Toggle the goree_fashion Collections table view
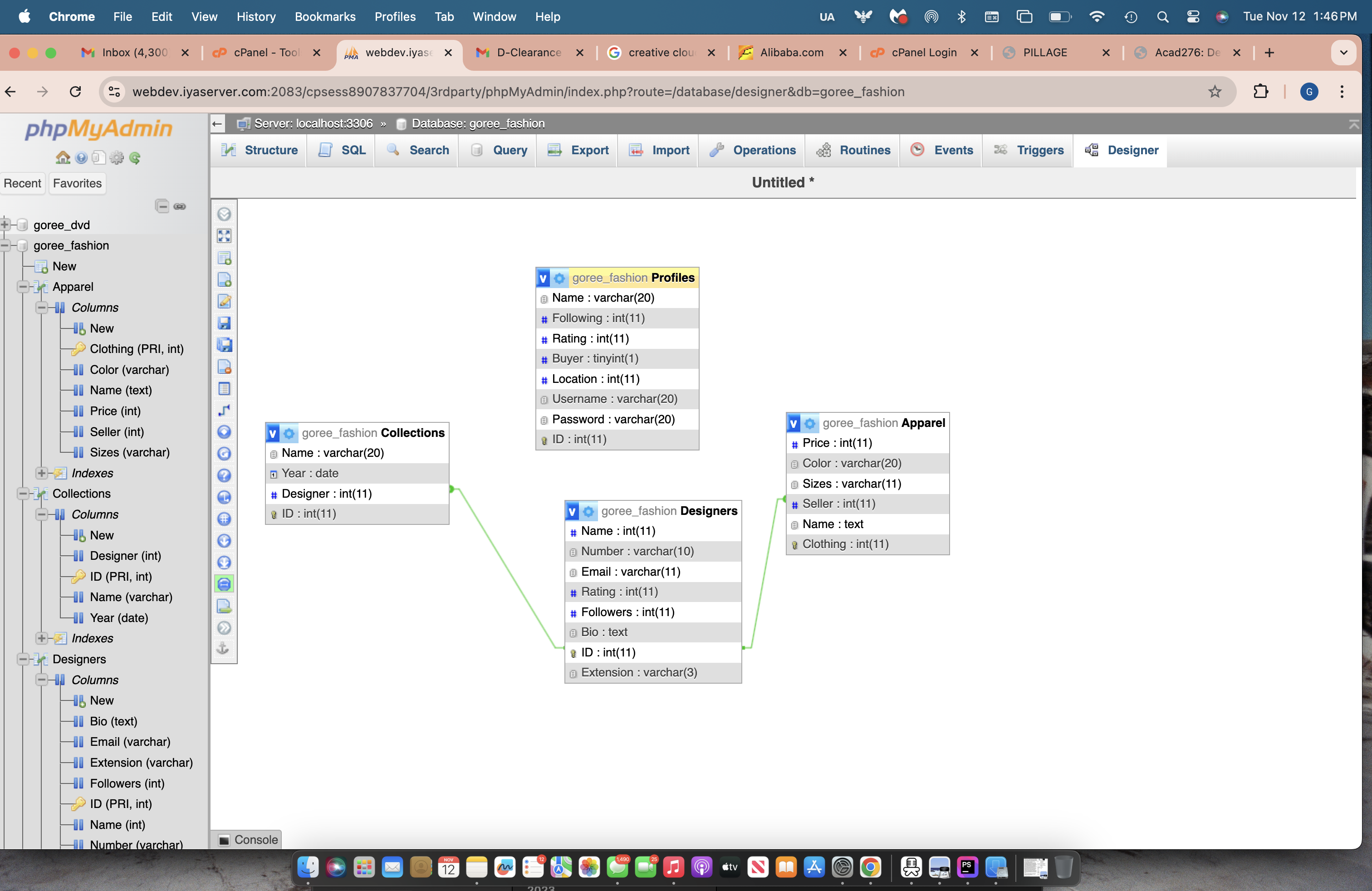1372x891 pixels. click(x=270, y=432)
